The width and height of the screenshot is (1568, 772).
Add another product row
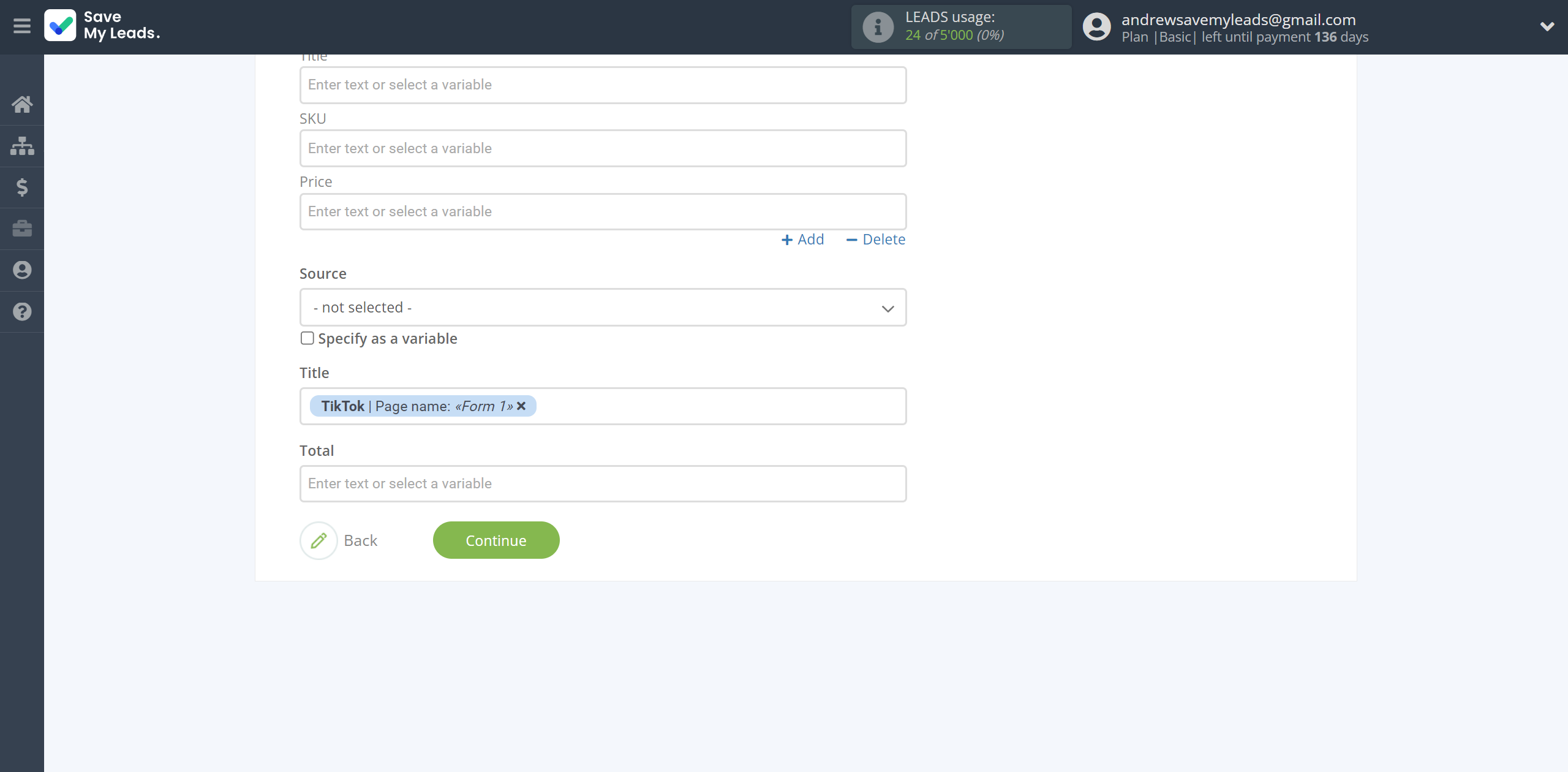tap(803, 240)
